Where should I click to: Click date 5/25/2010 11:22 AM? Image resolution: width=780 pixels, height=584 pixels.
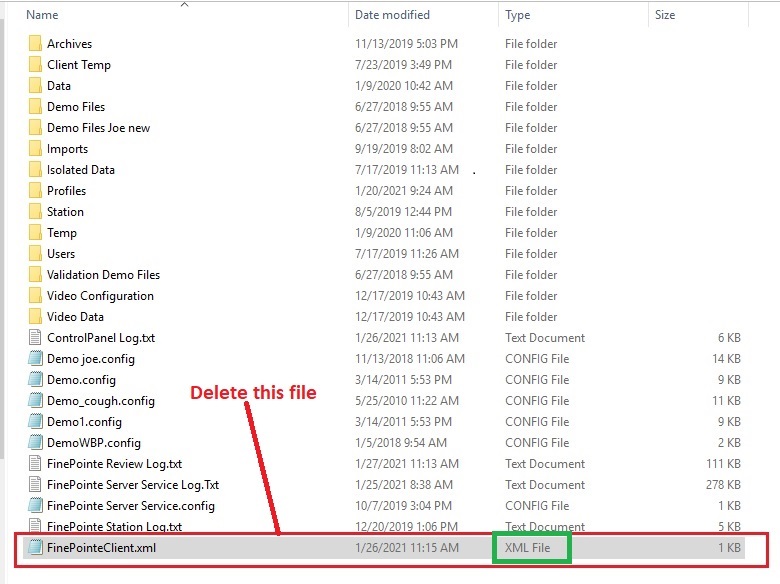pos(407,400)
